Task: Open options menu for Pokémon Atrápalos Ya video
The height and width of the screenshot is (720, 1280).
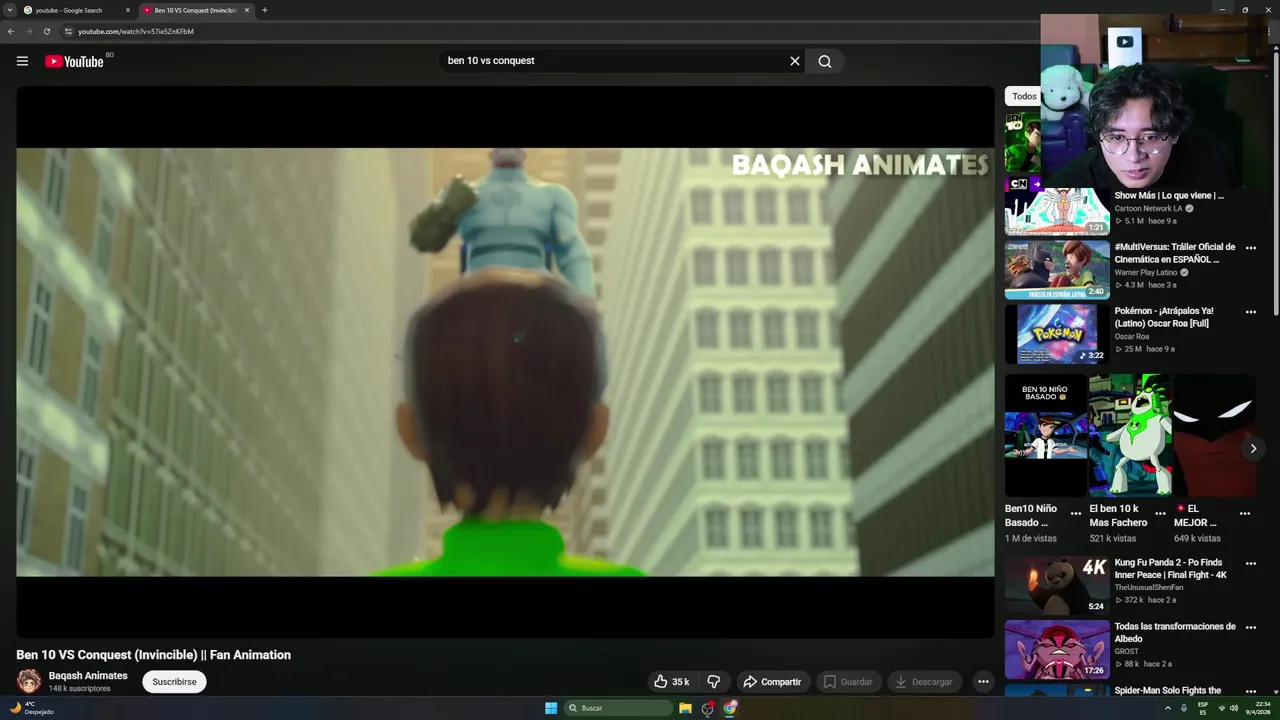Action: 1250,312
